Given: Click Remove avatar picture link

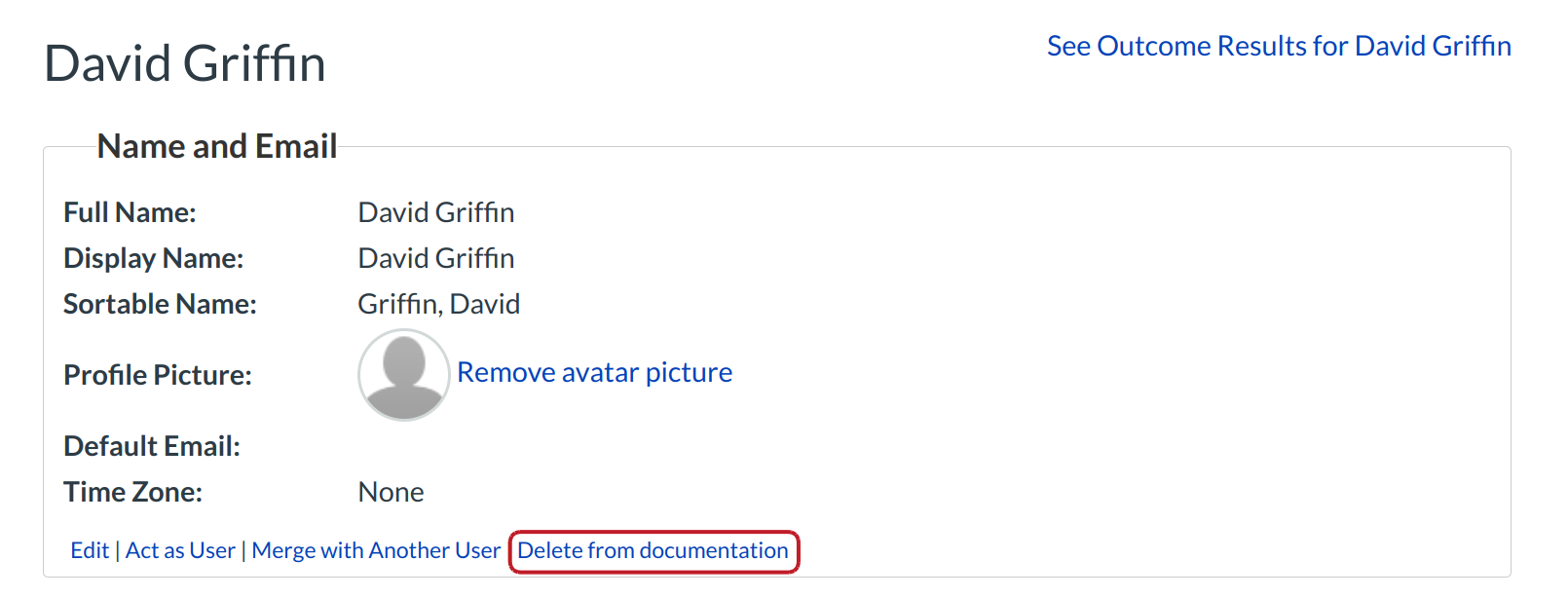Looking at the screenshot, I should tap(594, 372).
